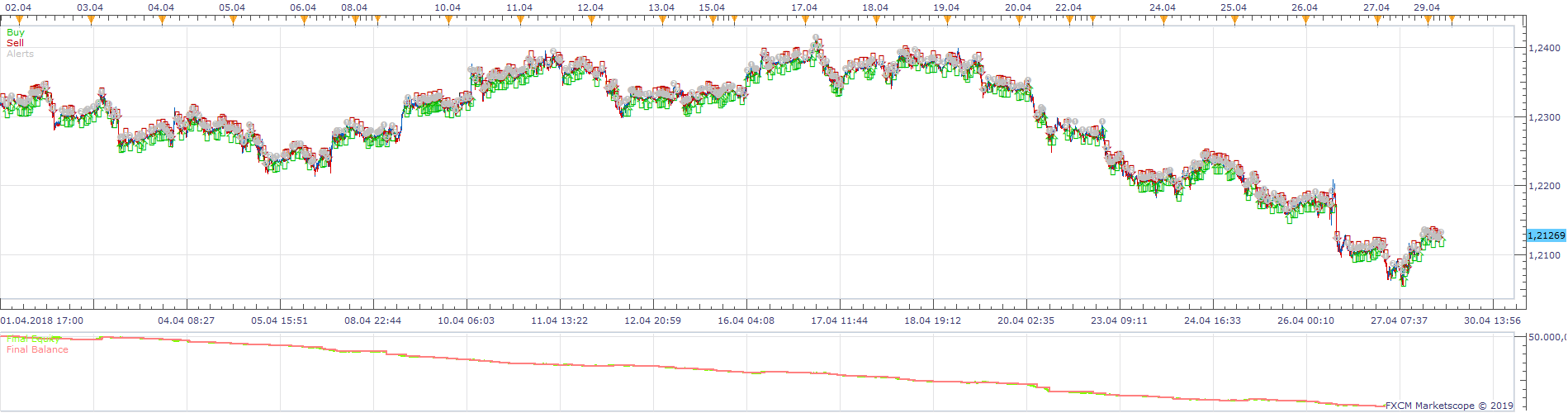Click the 20.04 02:35 time label

(x=1026, y=320)
